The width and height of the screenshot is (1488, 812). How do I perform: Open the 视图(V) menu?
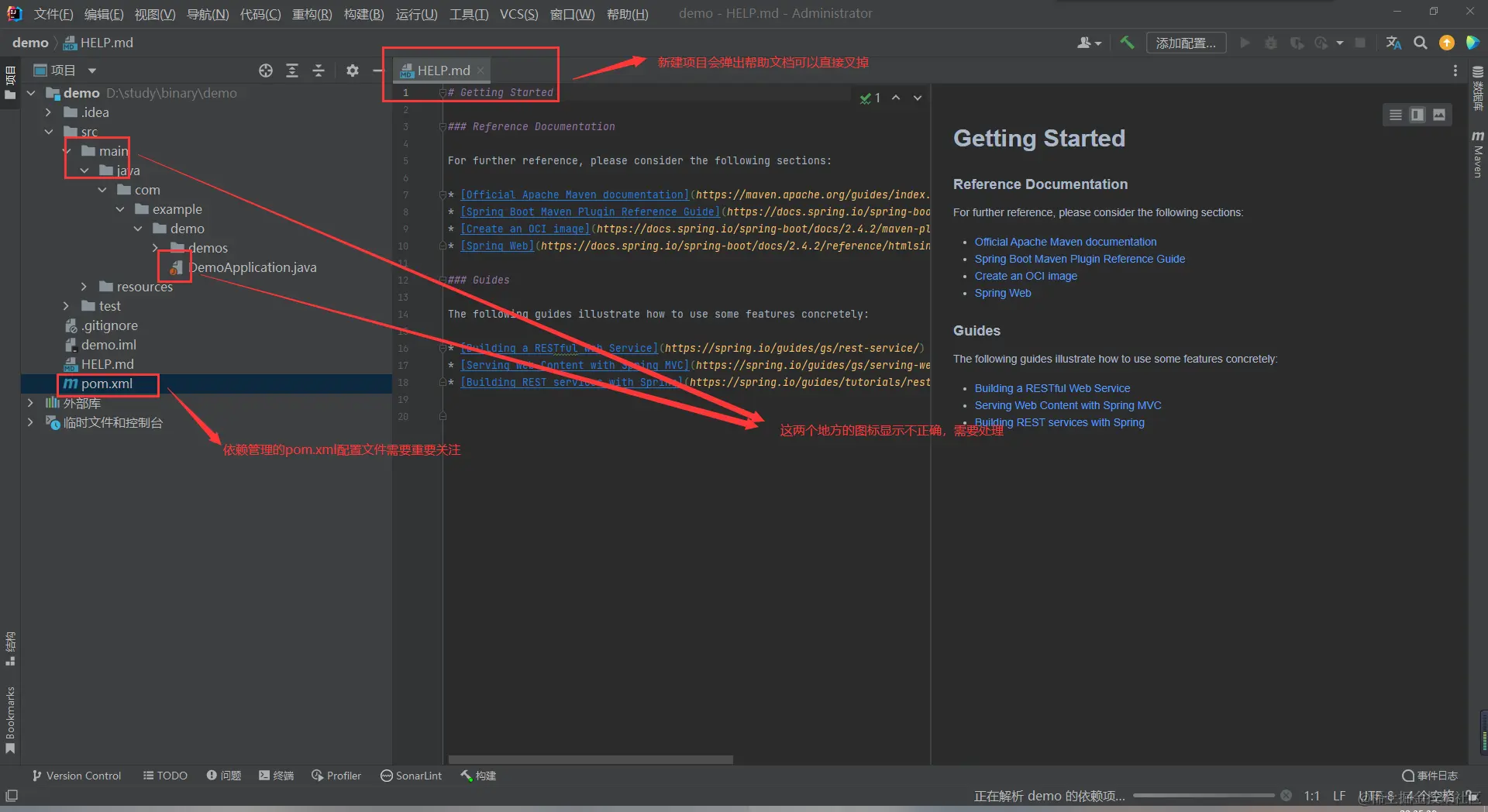(155, 14)
